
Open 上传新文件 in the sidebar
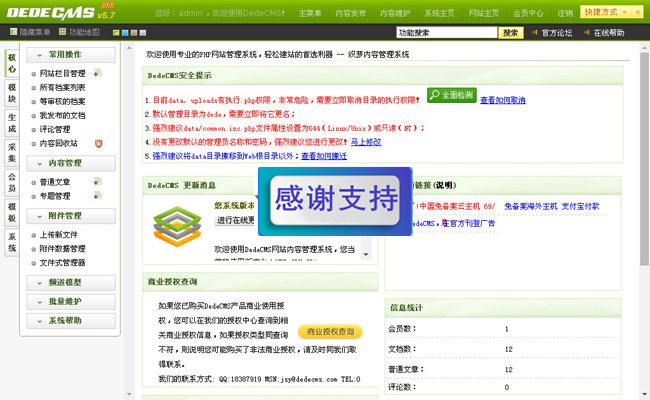[x=58, y=235]
